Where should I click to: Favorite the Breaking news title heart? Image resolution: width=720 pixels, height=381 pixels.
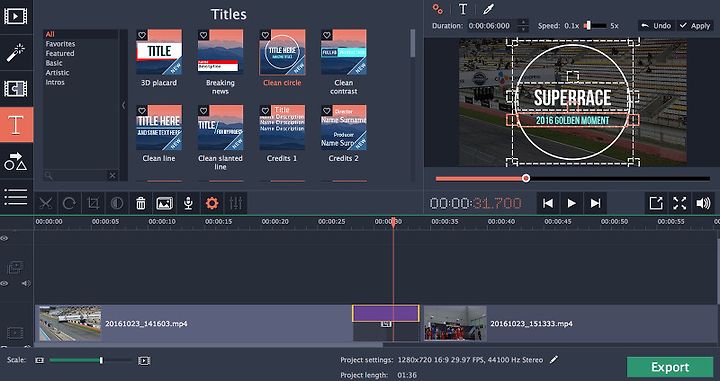pyautogui.click(x=203, y=35)
